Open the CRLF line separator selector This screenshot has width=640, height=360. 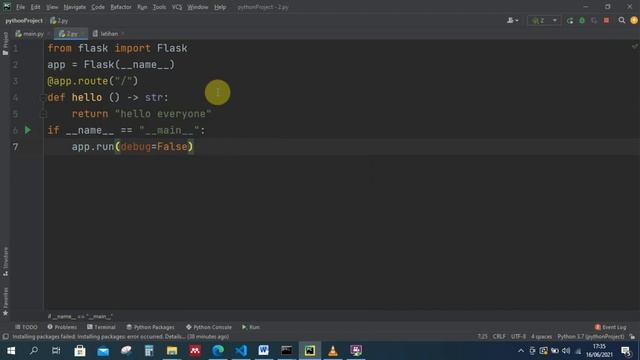pyautogui.click(x=499, y=337)
